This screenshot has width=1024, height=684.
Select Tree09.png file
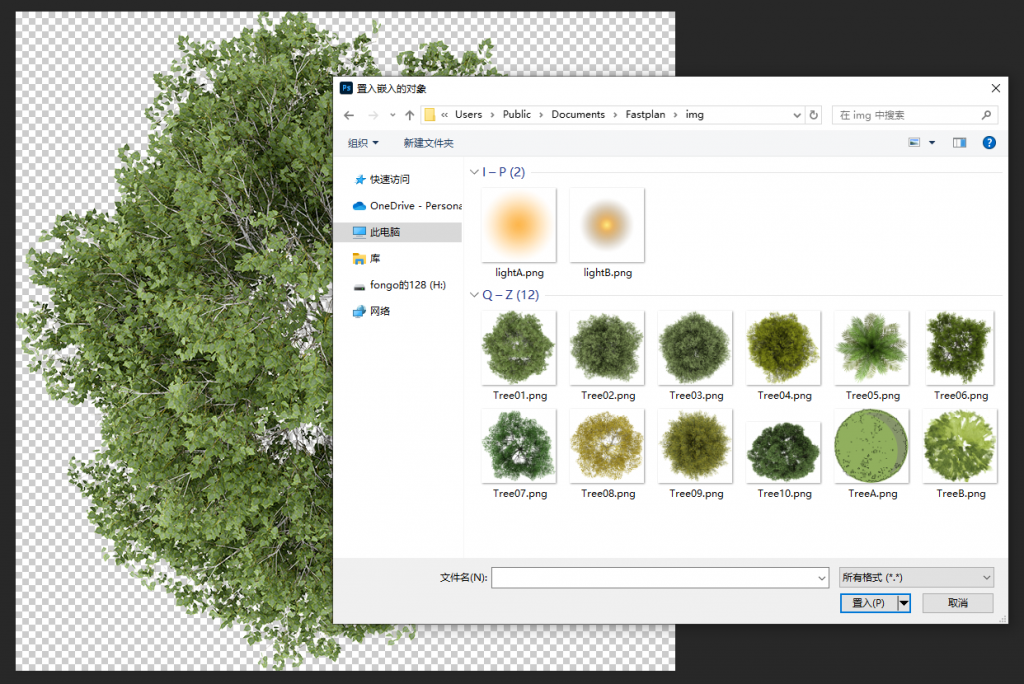coord(696,454)
